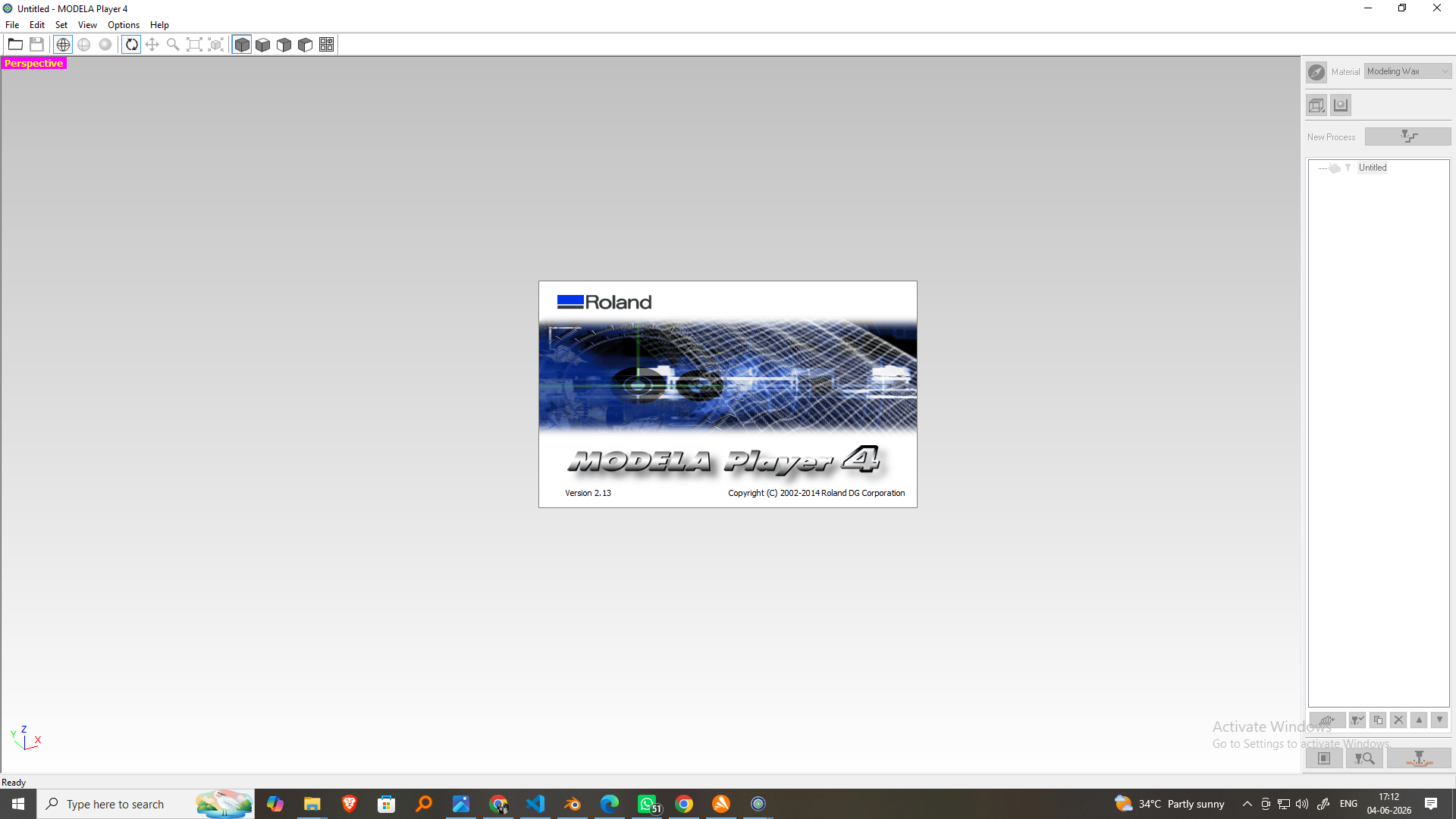1456x819 pixels.
Task: Click the square cutting-position setup button
Action: click(1324, 758)
